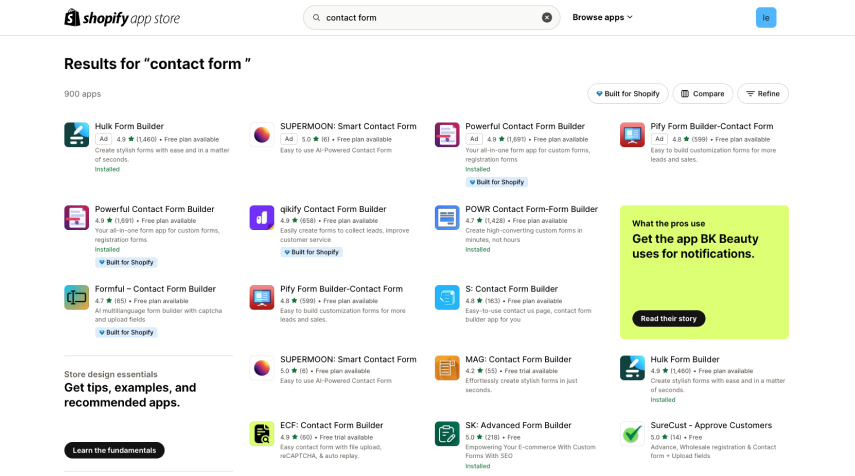Open the Hulk Form Builder ad title link
The width and height of the screenshot is (855, 476).
pos(129,126)
